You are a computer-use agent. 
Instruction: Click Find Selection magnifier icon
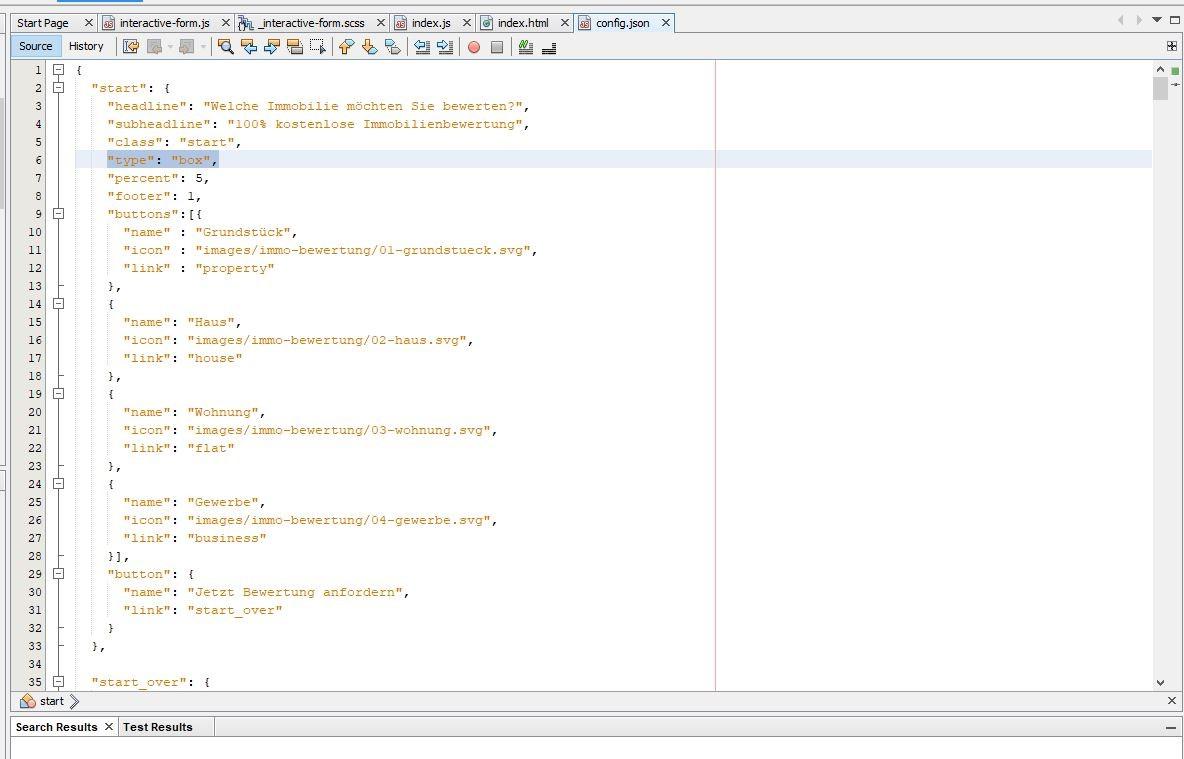click(x=226, y=46)
